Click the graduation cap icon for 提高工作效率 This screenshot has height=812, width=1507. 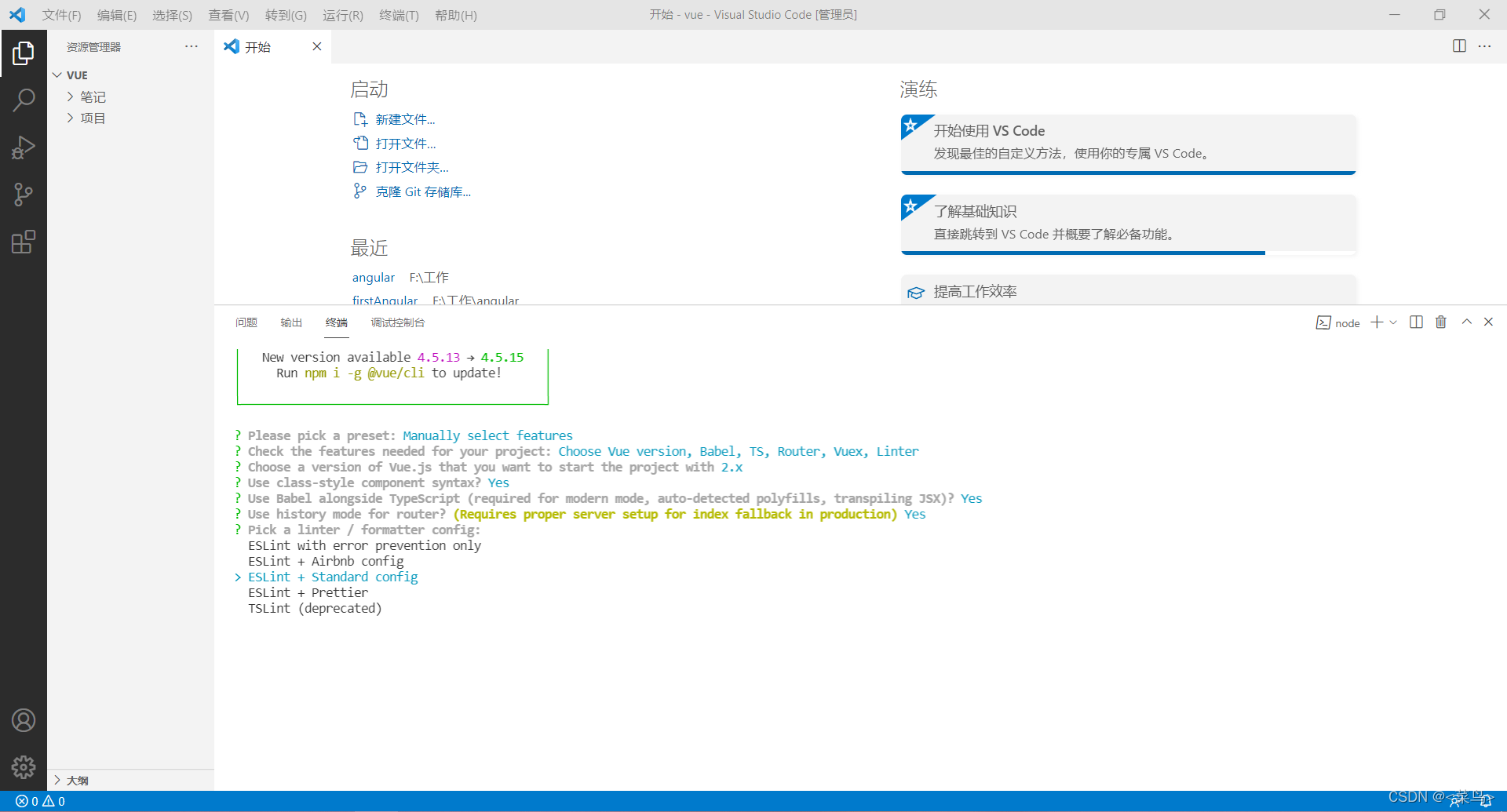915,293
